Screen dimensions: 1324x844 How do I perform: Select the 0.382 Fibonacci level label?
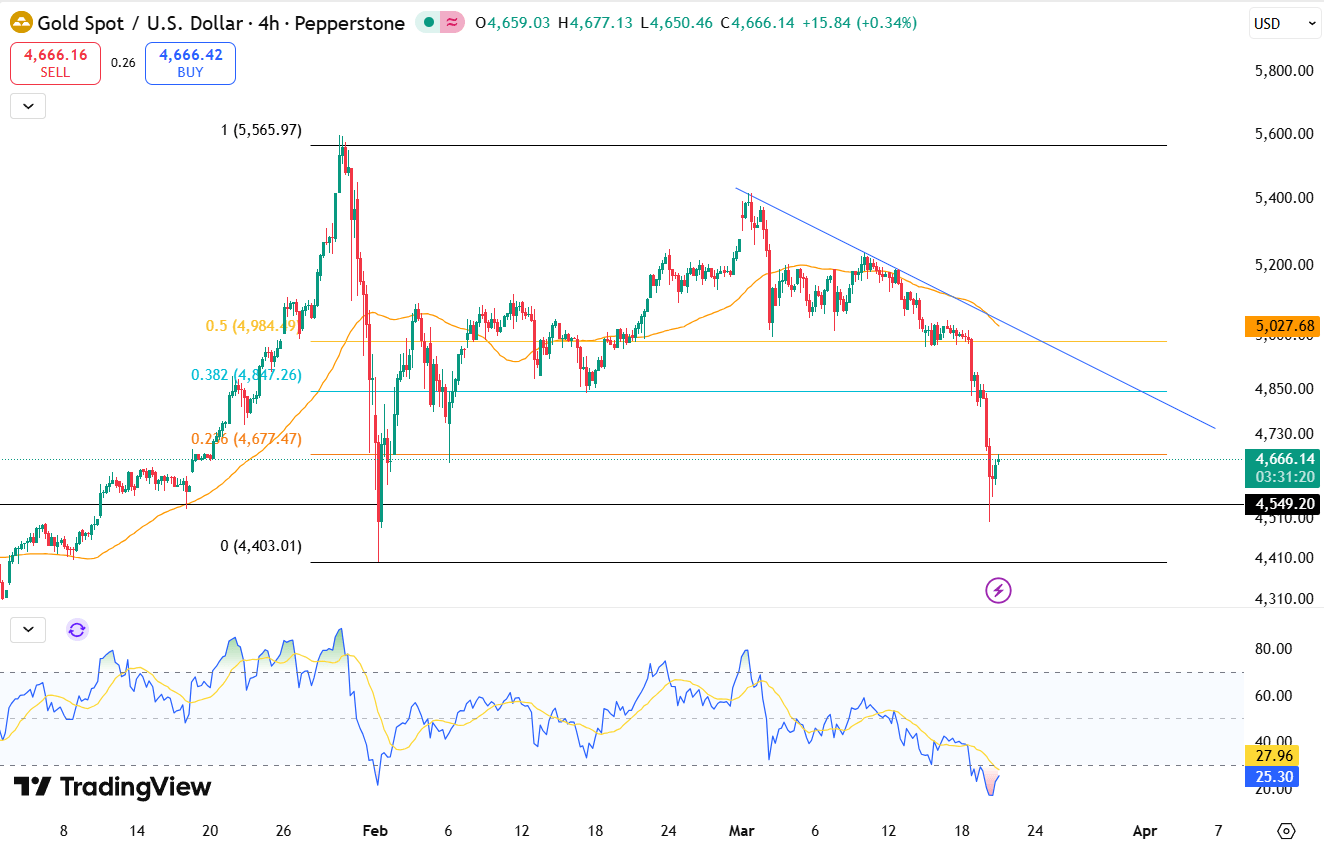click(x=246, y=375)
